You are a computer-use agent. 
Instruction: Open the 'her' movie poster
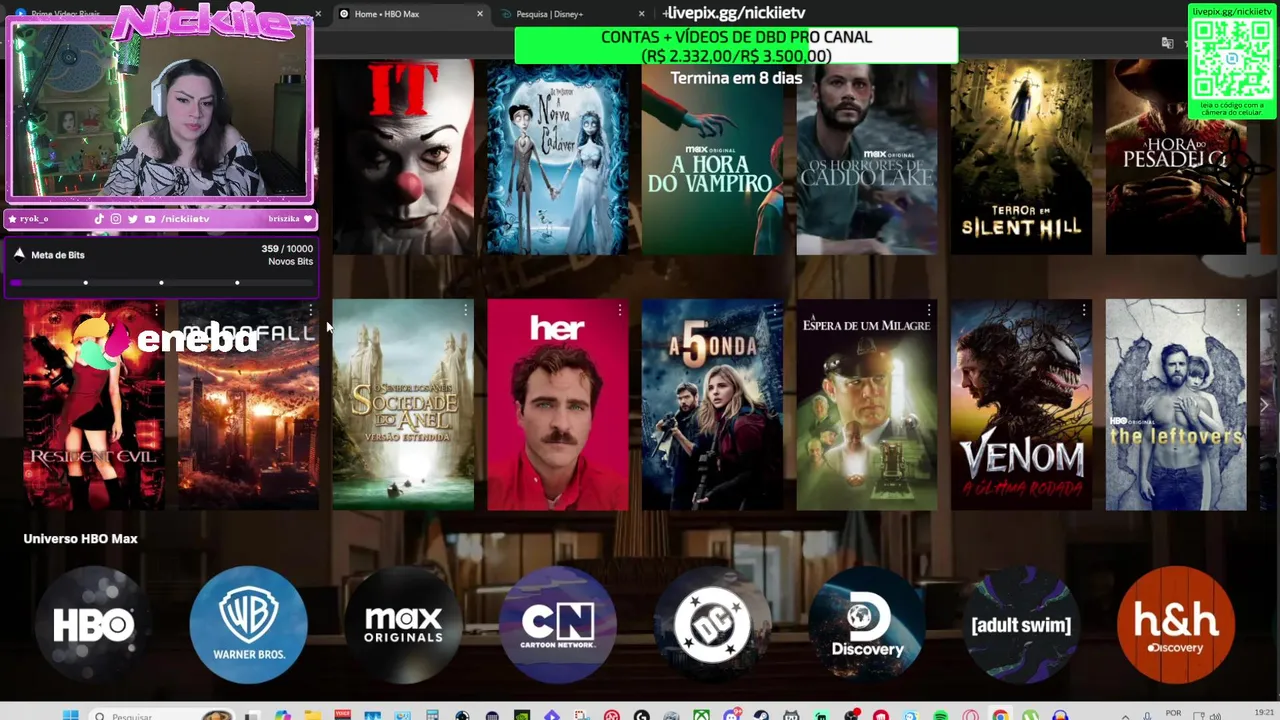click(558, 405)
